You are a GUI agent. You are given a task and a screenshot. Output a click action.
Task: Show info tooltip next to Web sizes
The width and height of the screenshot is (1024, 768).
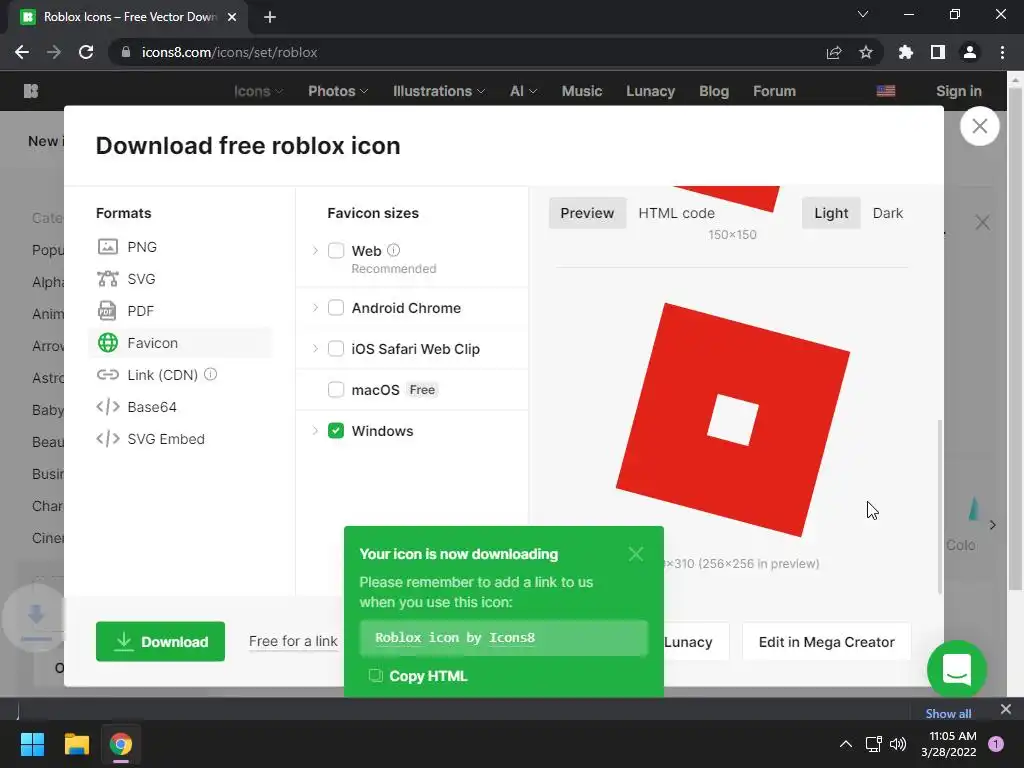[393, 250]
